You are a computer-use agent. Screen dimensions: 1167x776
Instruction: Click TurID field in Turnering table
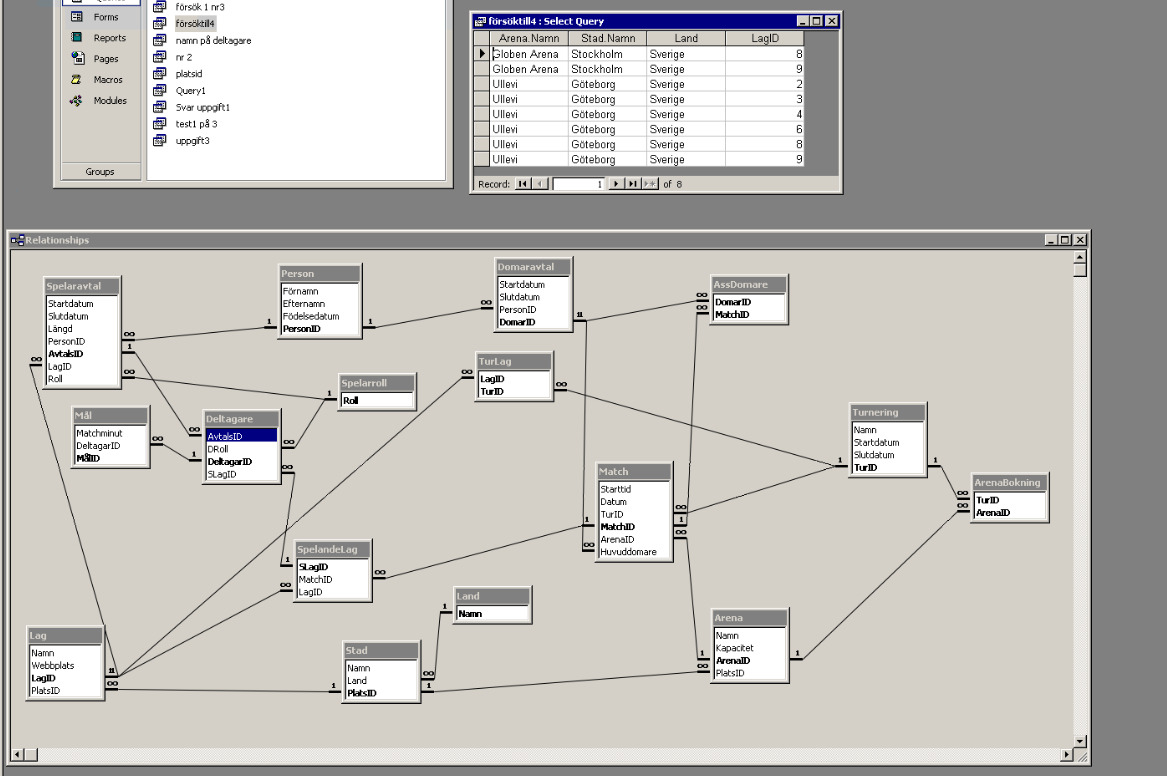888,467
